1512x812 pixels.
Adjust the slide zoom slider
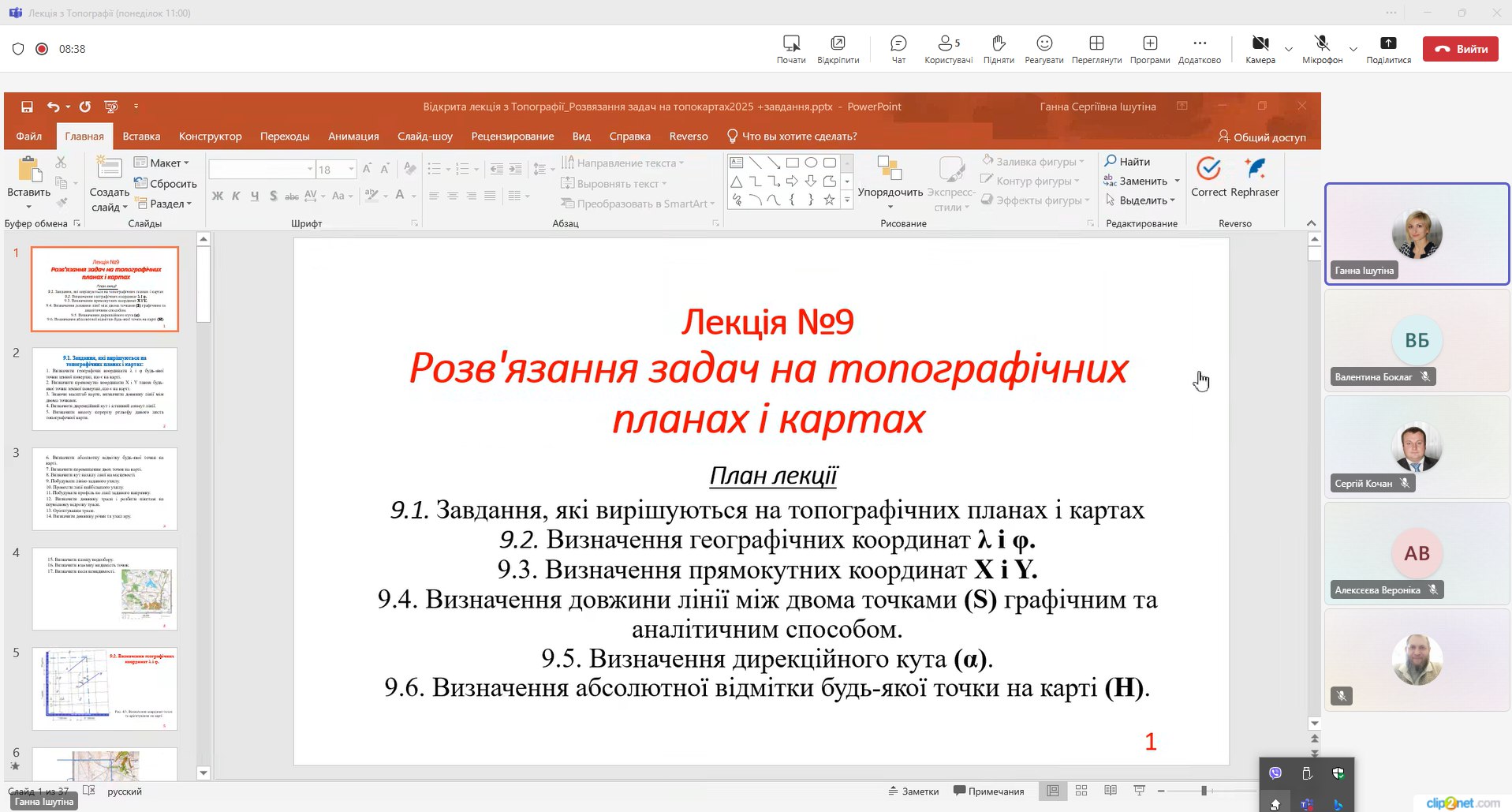pyautogui.click(x=1204, y=791)
